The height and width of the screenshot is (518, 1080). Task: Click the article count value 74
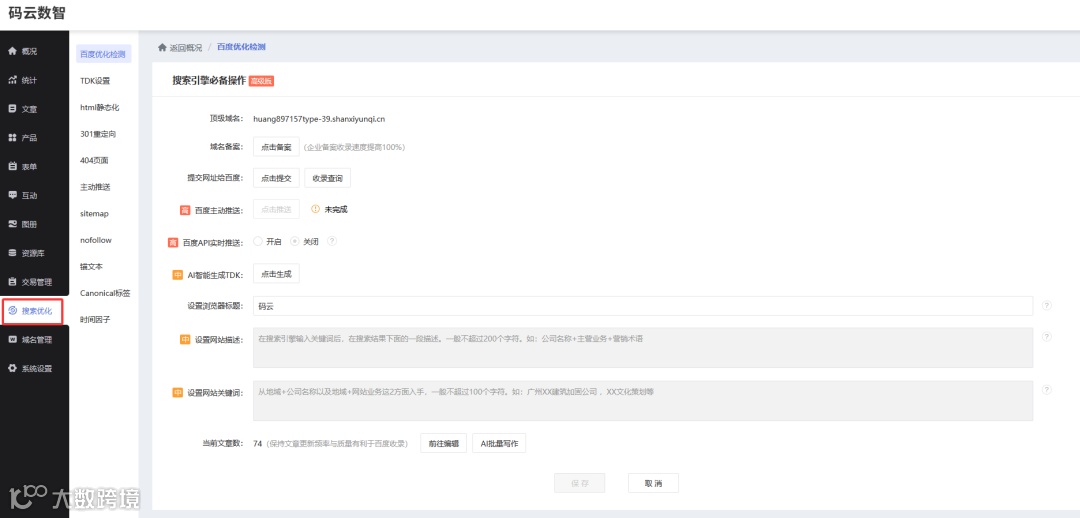click(x=258, y=444)
